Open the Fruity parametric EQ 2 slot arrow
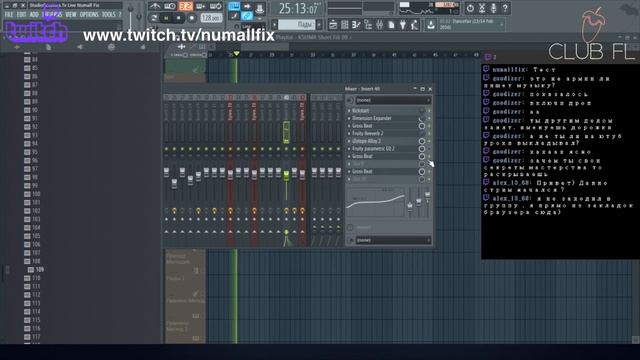 point(349,149)
